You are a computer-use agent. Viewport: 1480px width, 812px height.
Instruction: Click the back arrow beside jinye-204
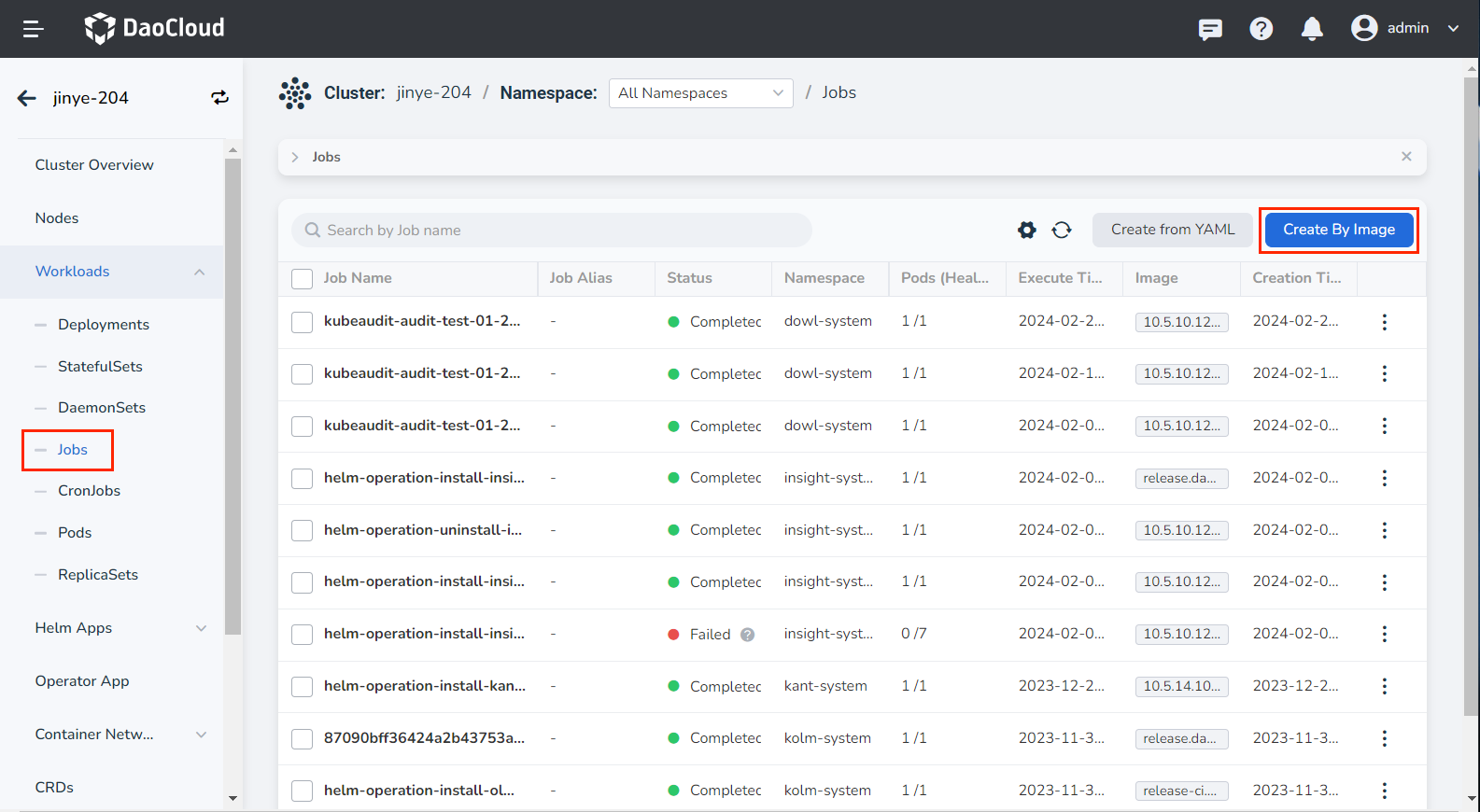click(x=27, y=98)
